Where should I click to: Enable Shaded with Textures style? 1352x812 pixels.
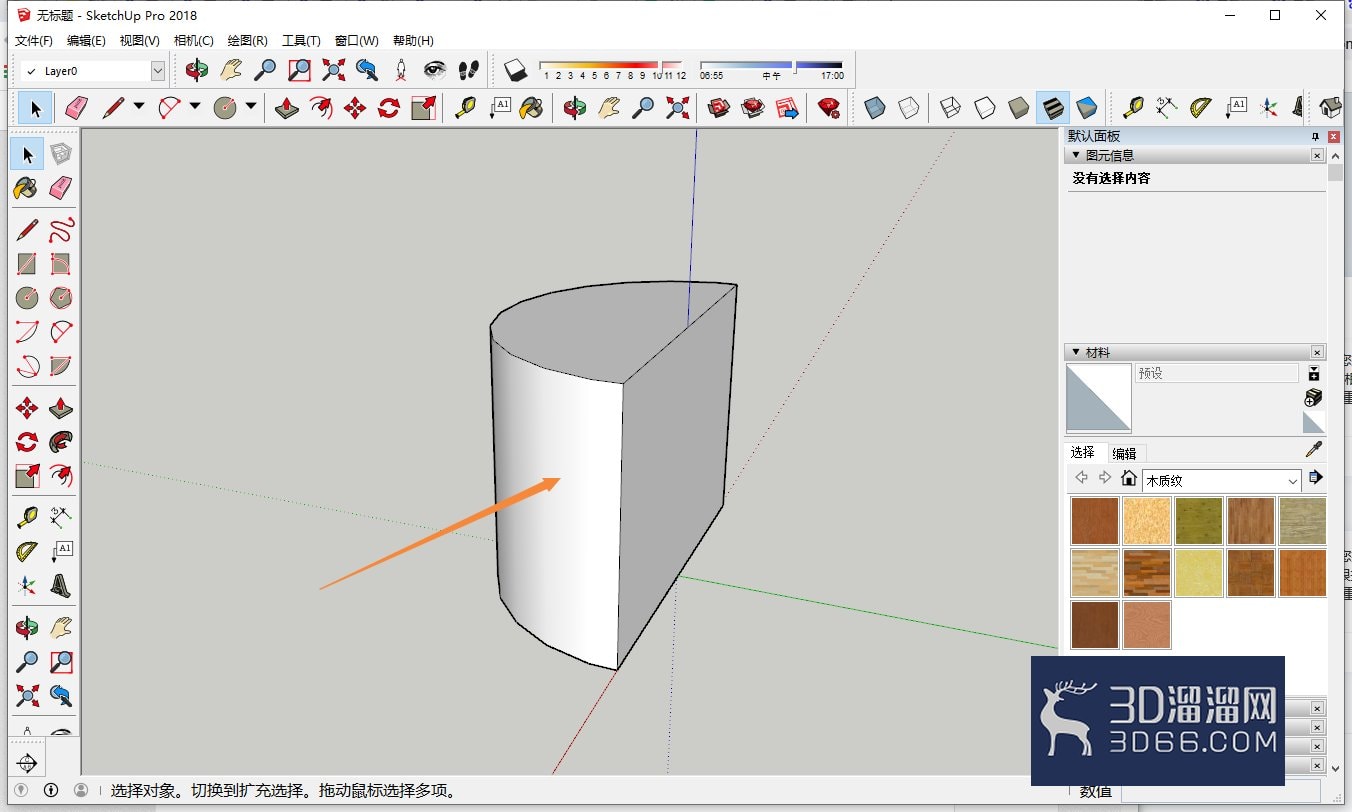[1053, 108]
